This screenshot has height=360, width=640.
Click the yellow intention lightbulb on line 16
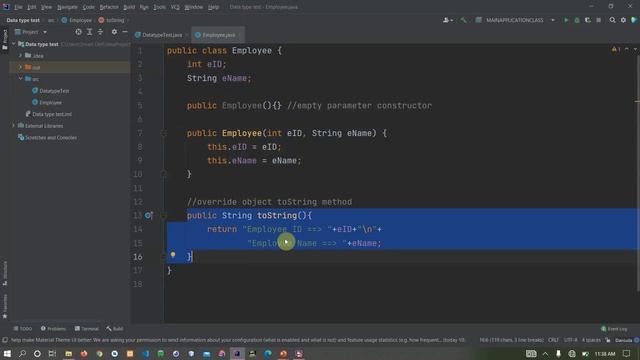173,255
